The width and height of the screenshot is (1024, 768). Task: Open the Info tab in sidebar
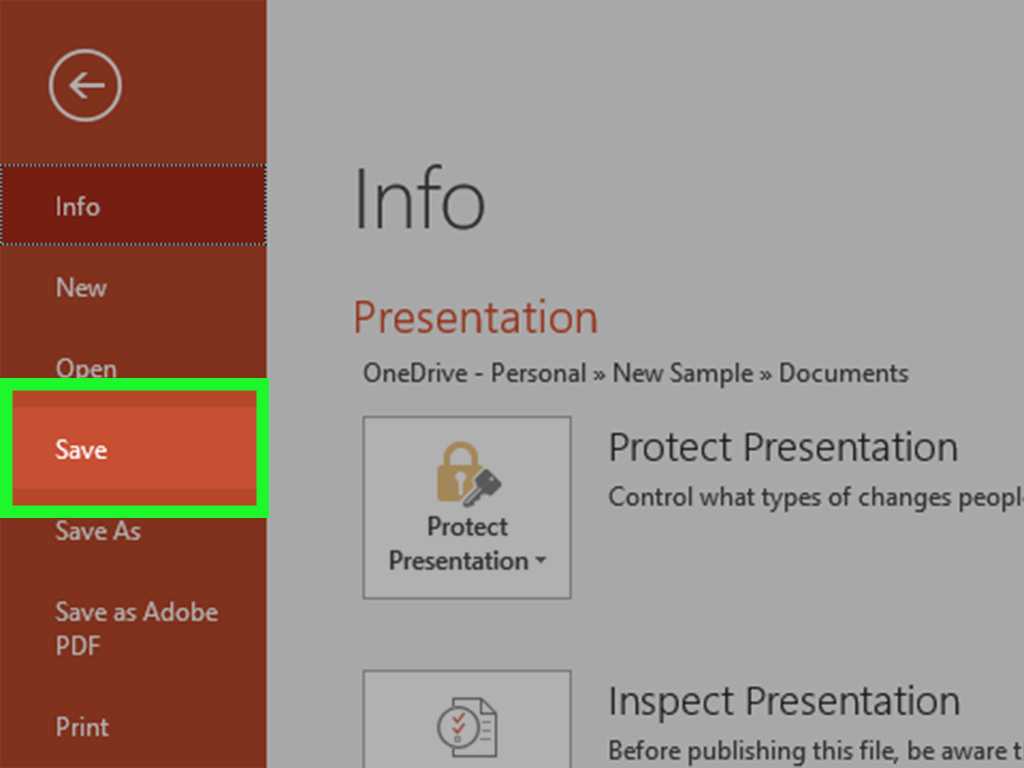tap(78, 207)
